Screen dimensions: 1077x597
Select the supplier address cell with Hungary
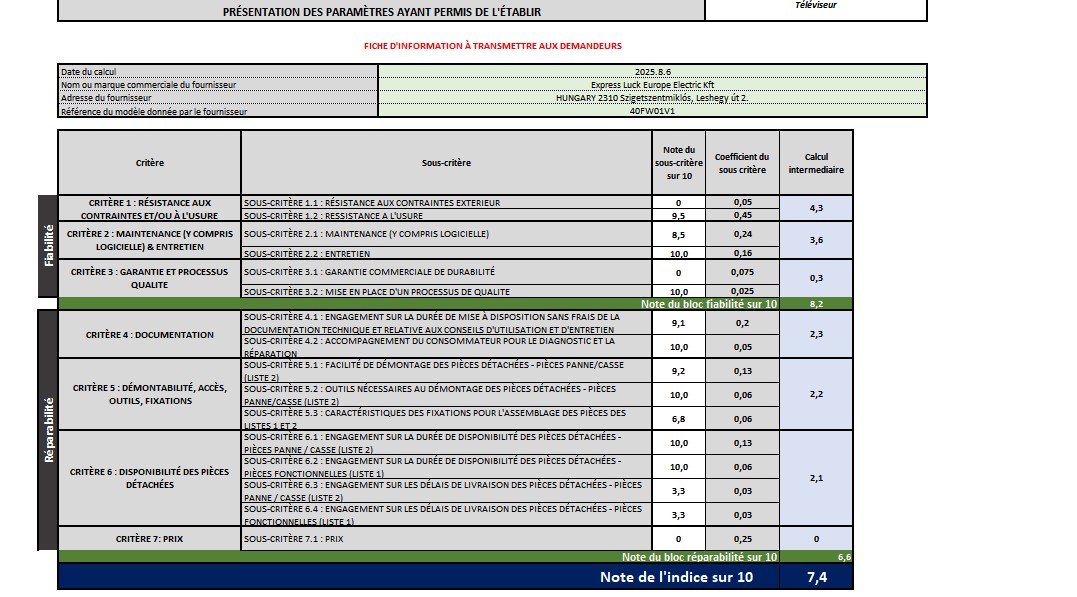(652, 98)
